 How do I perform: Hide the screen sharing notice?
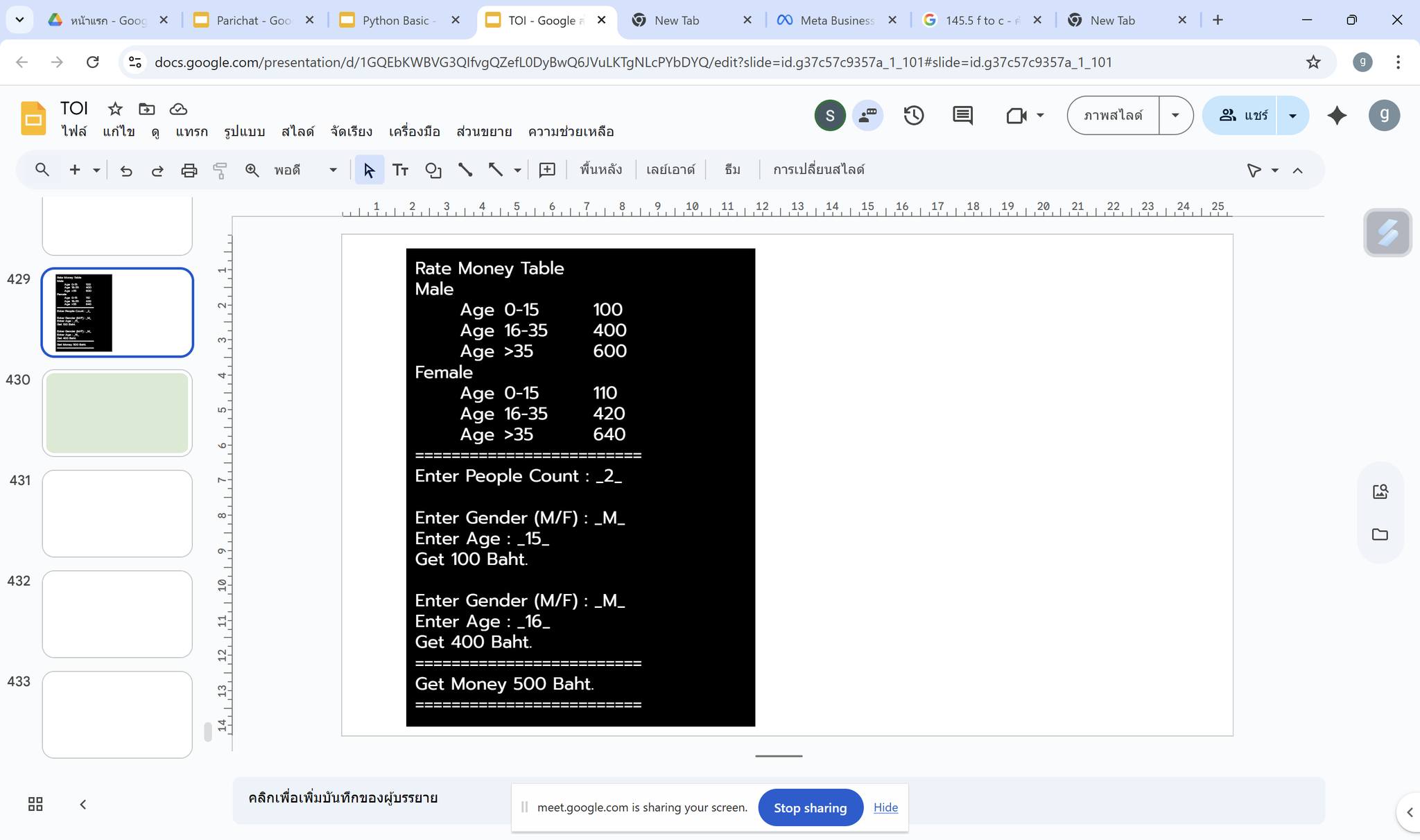885,807
